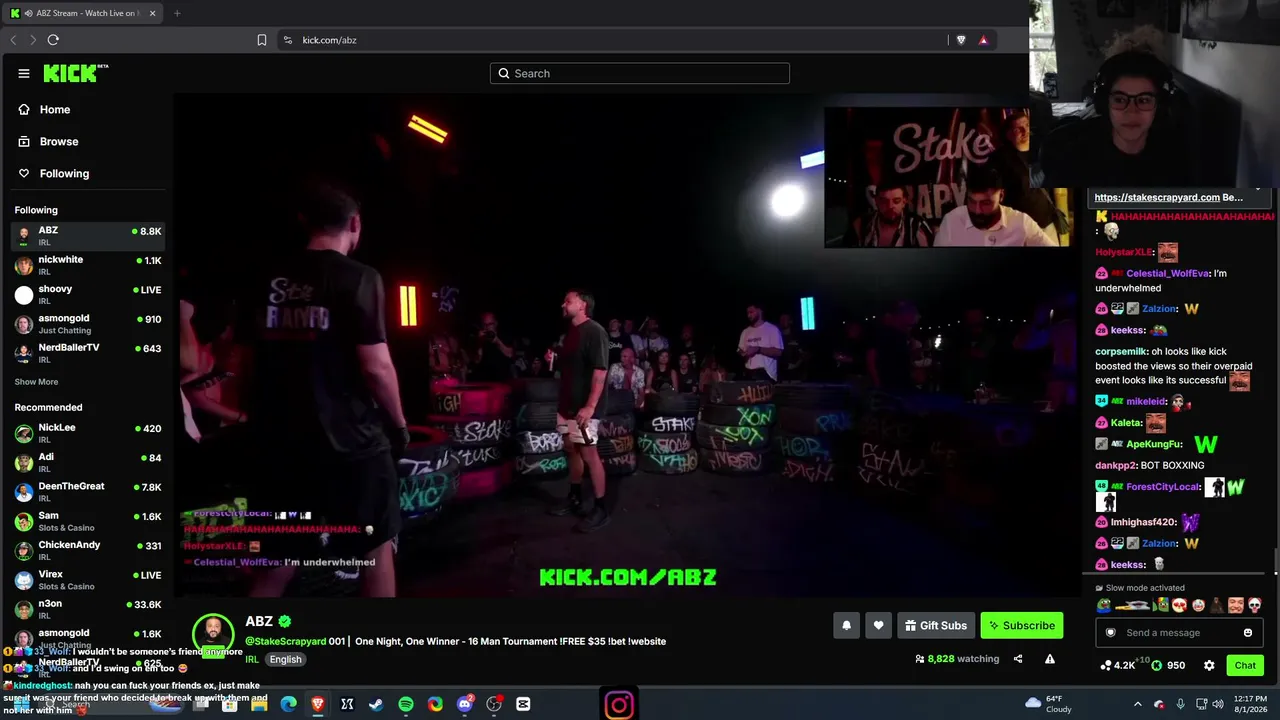This screenshot has width=1280, height=720.
Task: Show hidden system tray icons chevron
Action: [x=1137, y=704]
